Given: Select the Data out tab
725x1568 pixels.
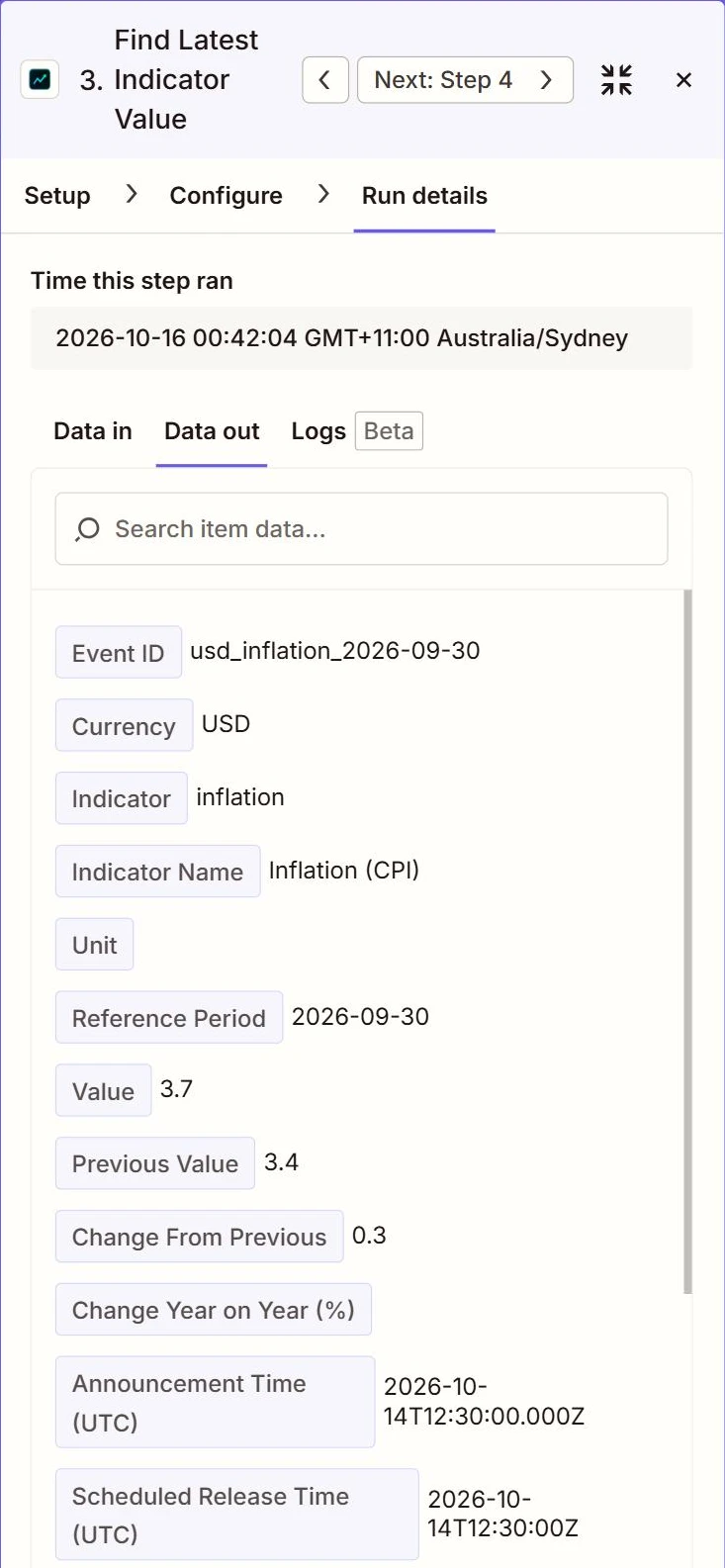Looking at the screenshot, I should (x=212, y=431).
